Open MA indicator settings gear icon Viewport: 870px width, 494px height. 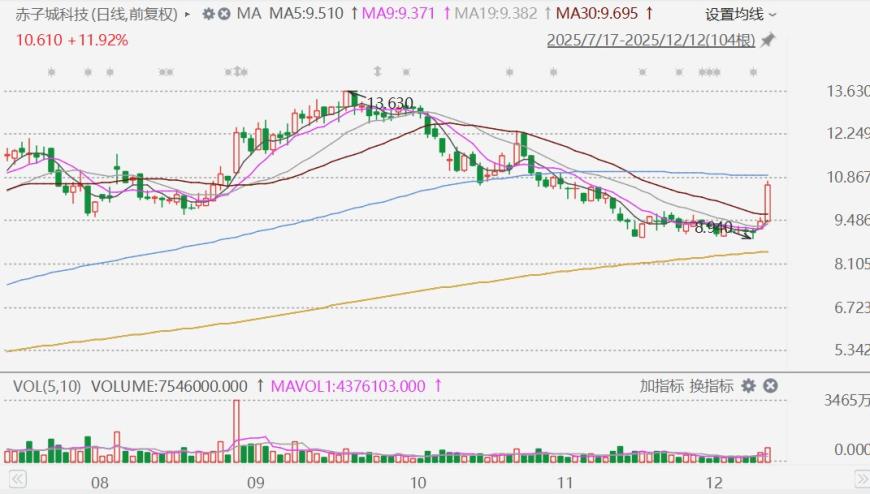[x=207, y=14]
